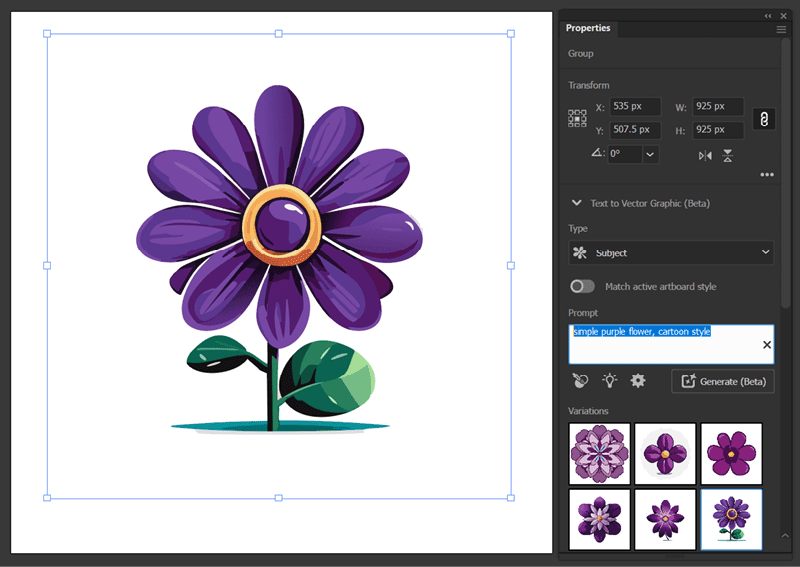Toggle constrain width and height proportions link
Screen dimensions: 800x567
tap(764, 119)
